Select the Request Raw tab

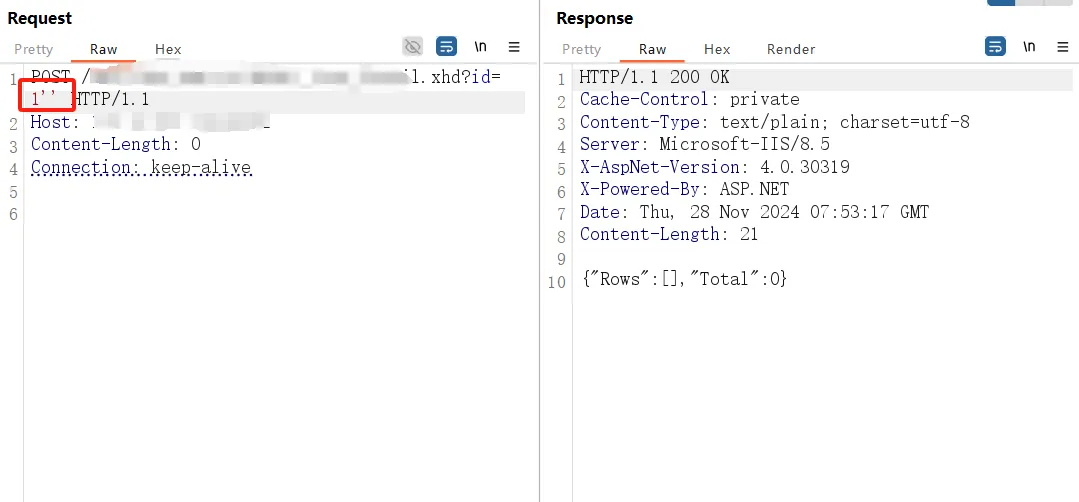(104, 50)
